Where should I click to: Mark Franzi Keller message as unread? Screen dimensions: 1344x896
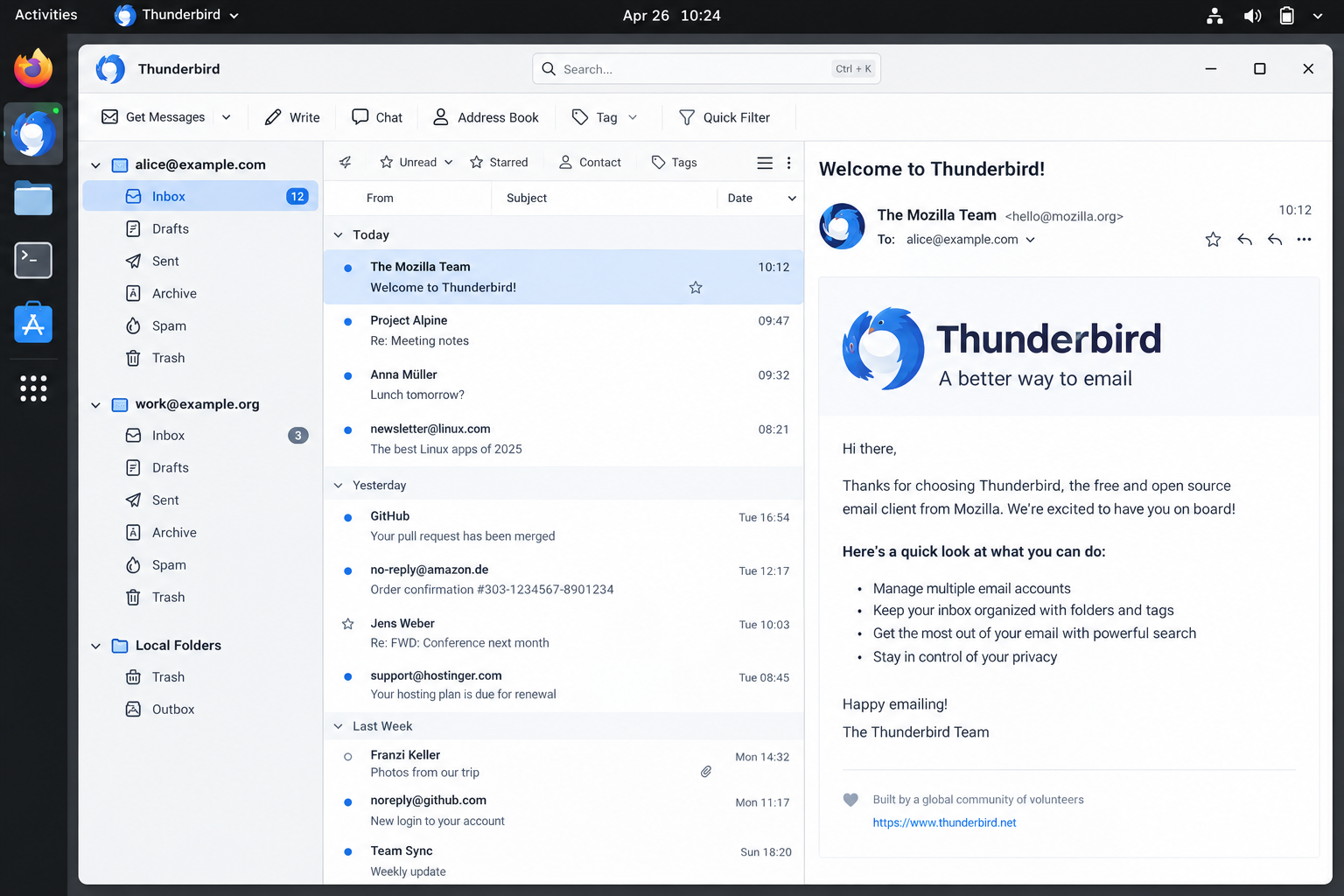[348, 757]
